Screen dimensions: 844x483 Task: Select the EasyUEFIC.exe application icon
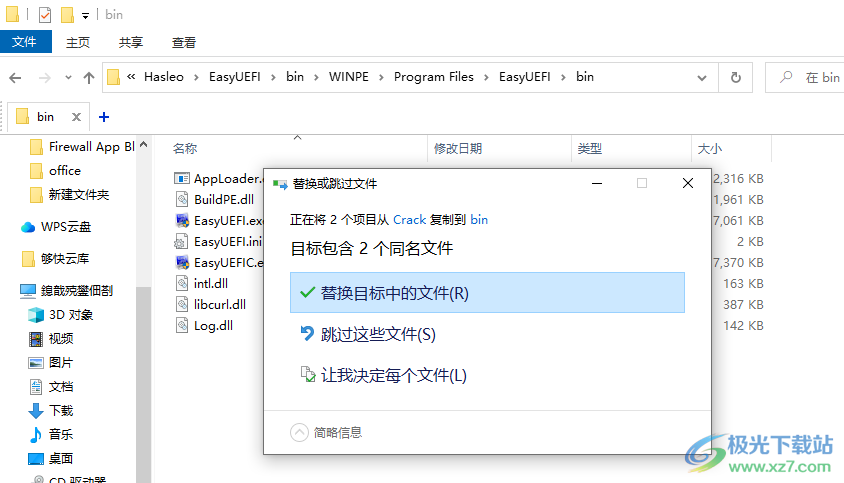[182, 262]
